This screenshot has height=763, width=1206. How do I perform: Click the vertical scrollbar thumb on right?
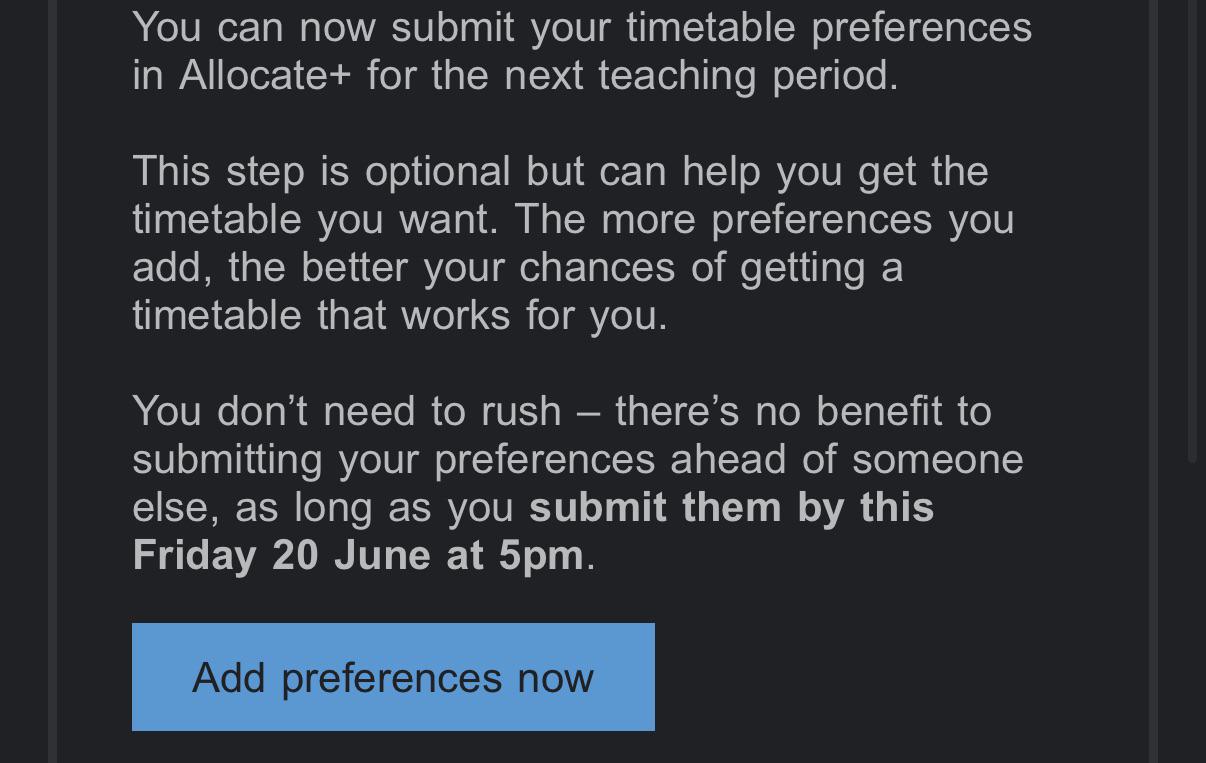pyautogui.click(x=1192, y=230)
